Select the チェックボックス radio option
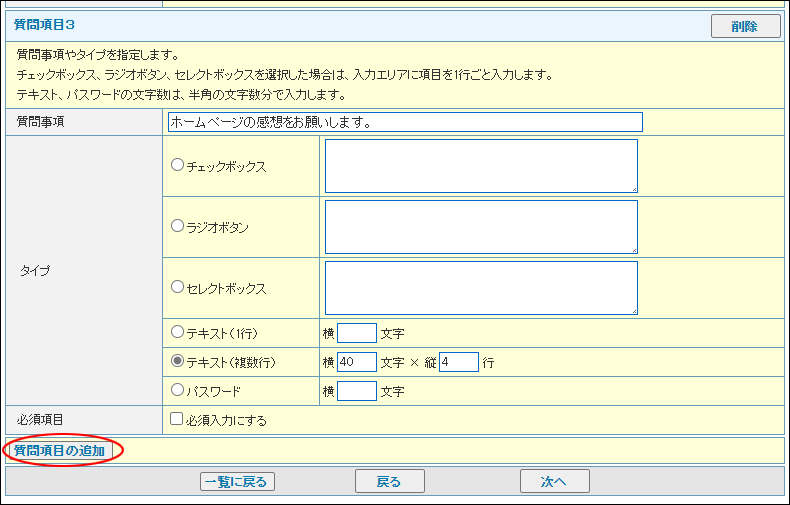The width and height of the screenshot is (790, 505). pos(178,166)
